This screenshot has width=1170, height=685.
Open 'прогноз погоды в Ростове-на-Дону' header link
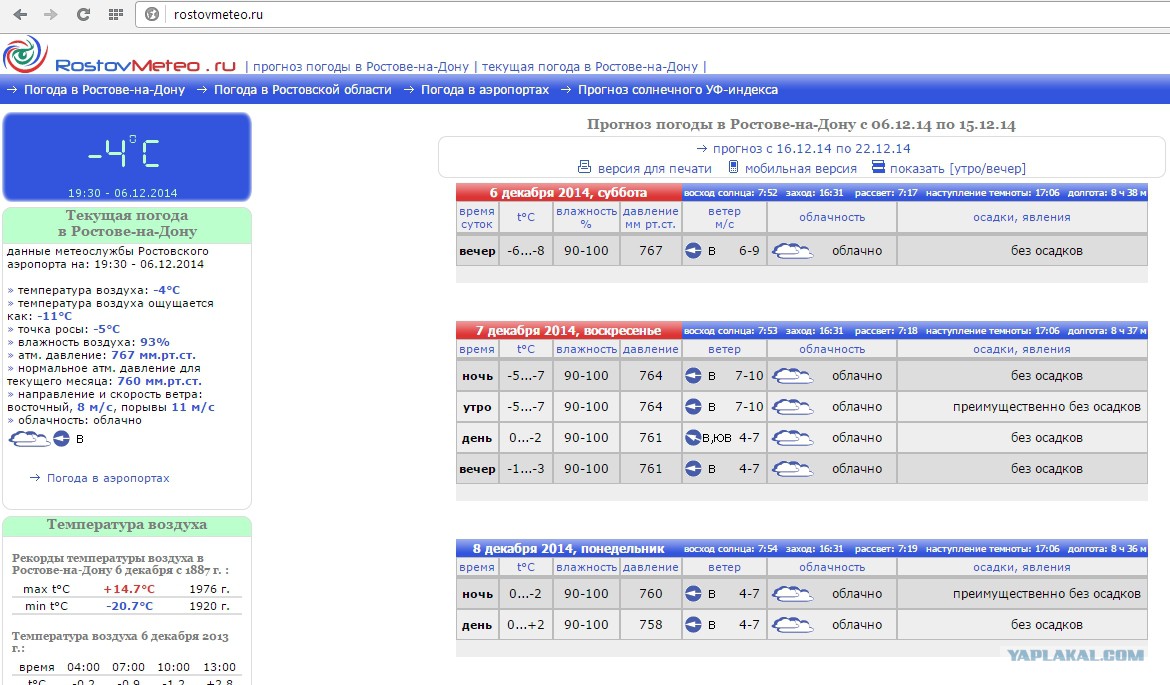pyautogui.click(x=361, y=66)
